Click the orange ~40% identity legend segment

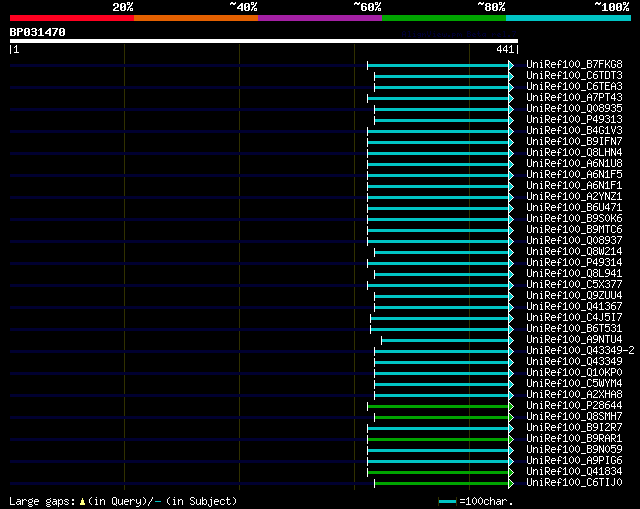point(196,18)
